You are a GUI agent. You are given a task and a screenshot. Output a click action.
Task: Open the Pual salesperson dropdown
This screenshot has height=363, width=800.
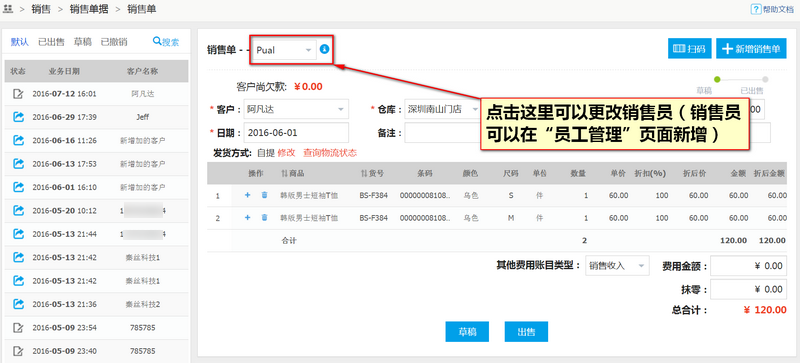coord(284,50)
